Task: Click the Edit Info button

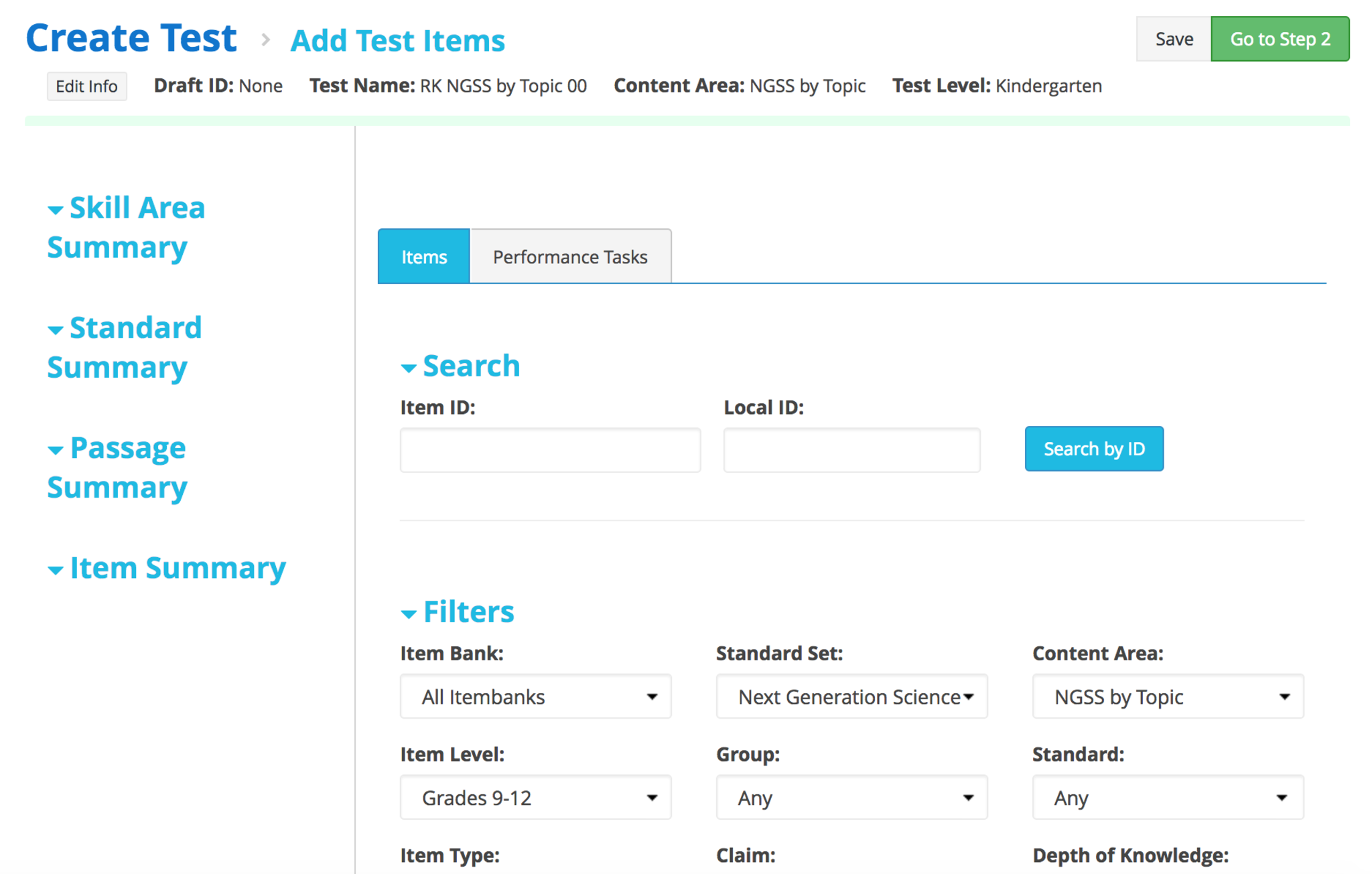Action: pos(86,86)
